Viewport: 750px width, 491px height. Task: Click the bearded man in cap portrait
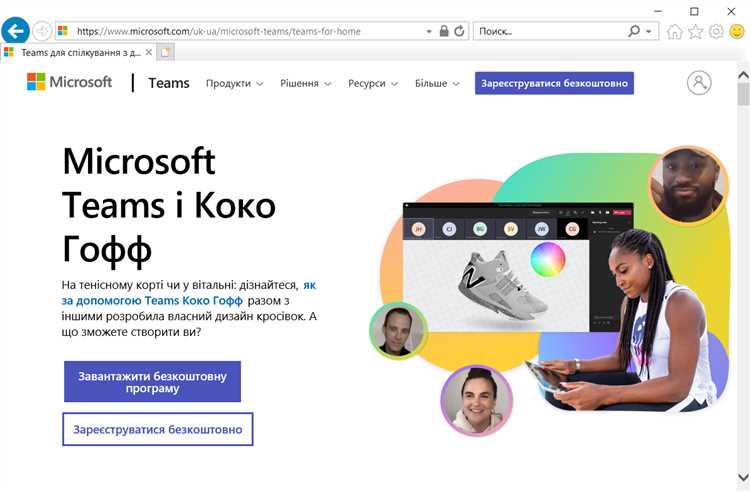point(688,185)
